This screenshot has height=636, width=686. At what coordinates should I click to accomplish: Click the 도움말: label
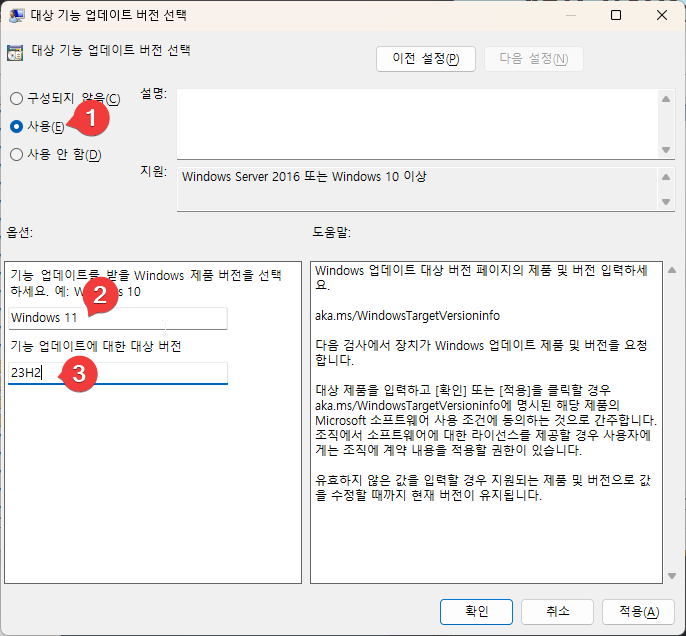[x=332, y=232]
